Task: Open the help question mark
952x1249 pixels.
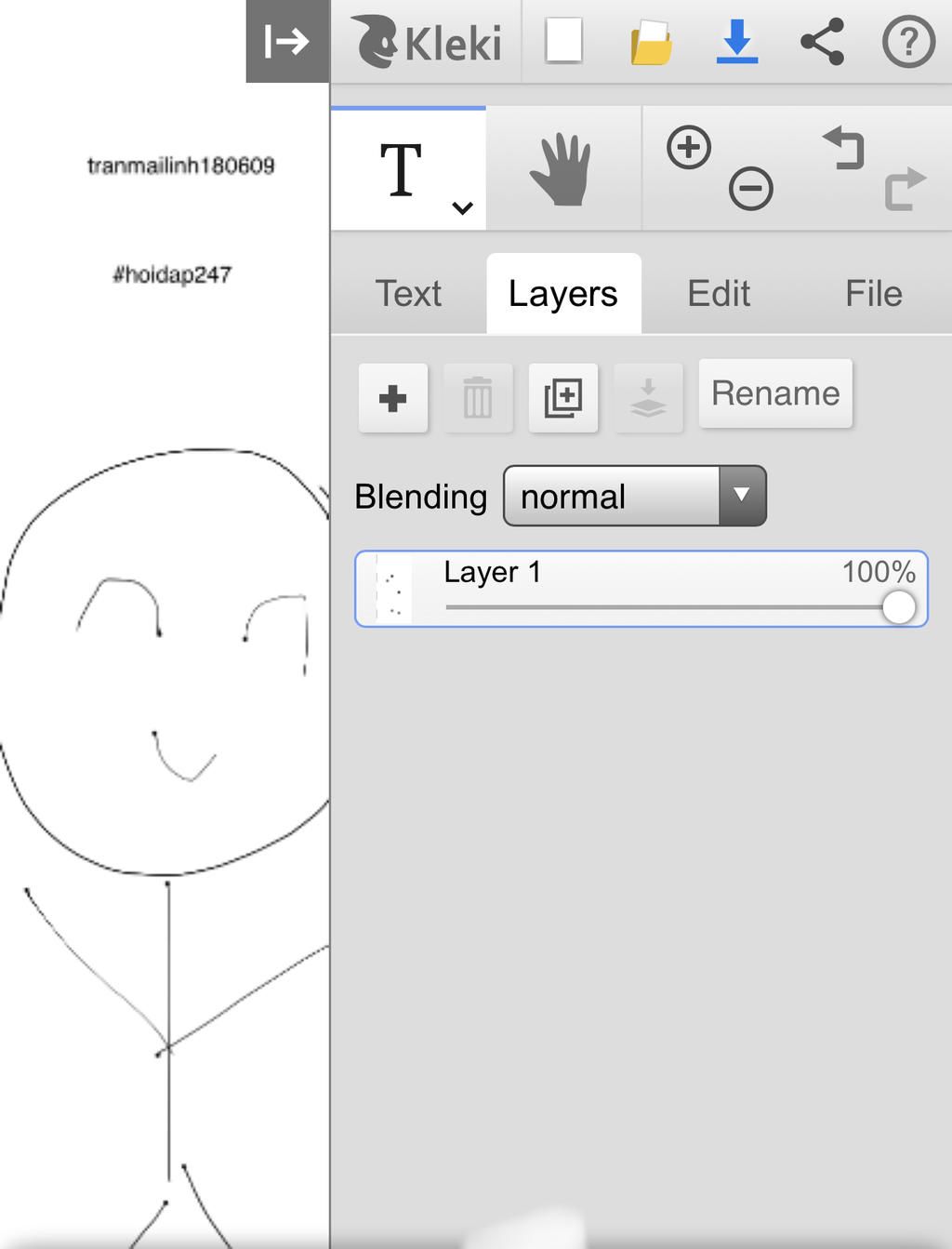Action: pyautogui.click(x=908, y=42)
